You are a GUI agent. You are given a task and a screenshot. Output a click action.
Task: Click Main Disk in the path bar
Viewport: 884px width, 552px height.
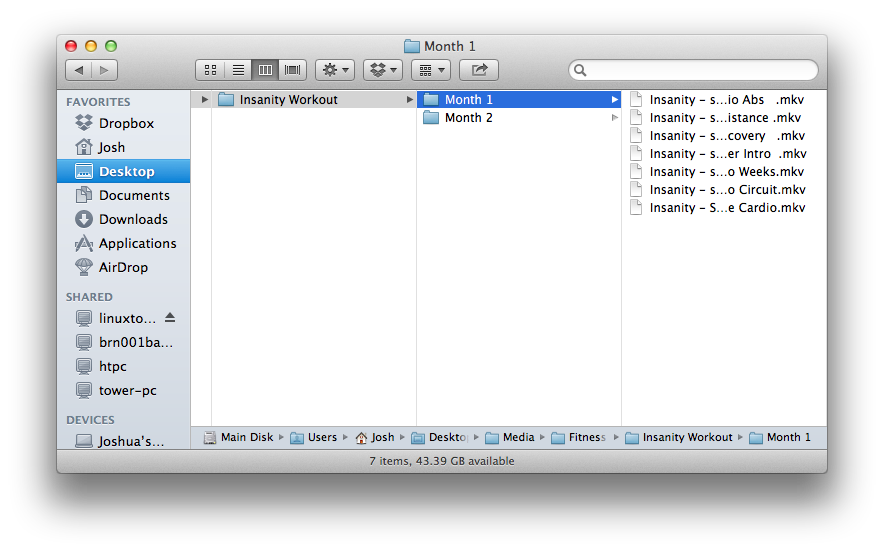tap(238, 438)
